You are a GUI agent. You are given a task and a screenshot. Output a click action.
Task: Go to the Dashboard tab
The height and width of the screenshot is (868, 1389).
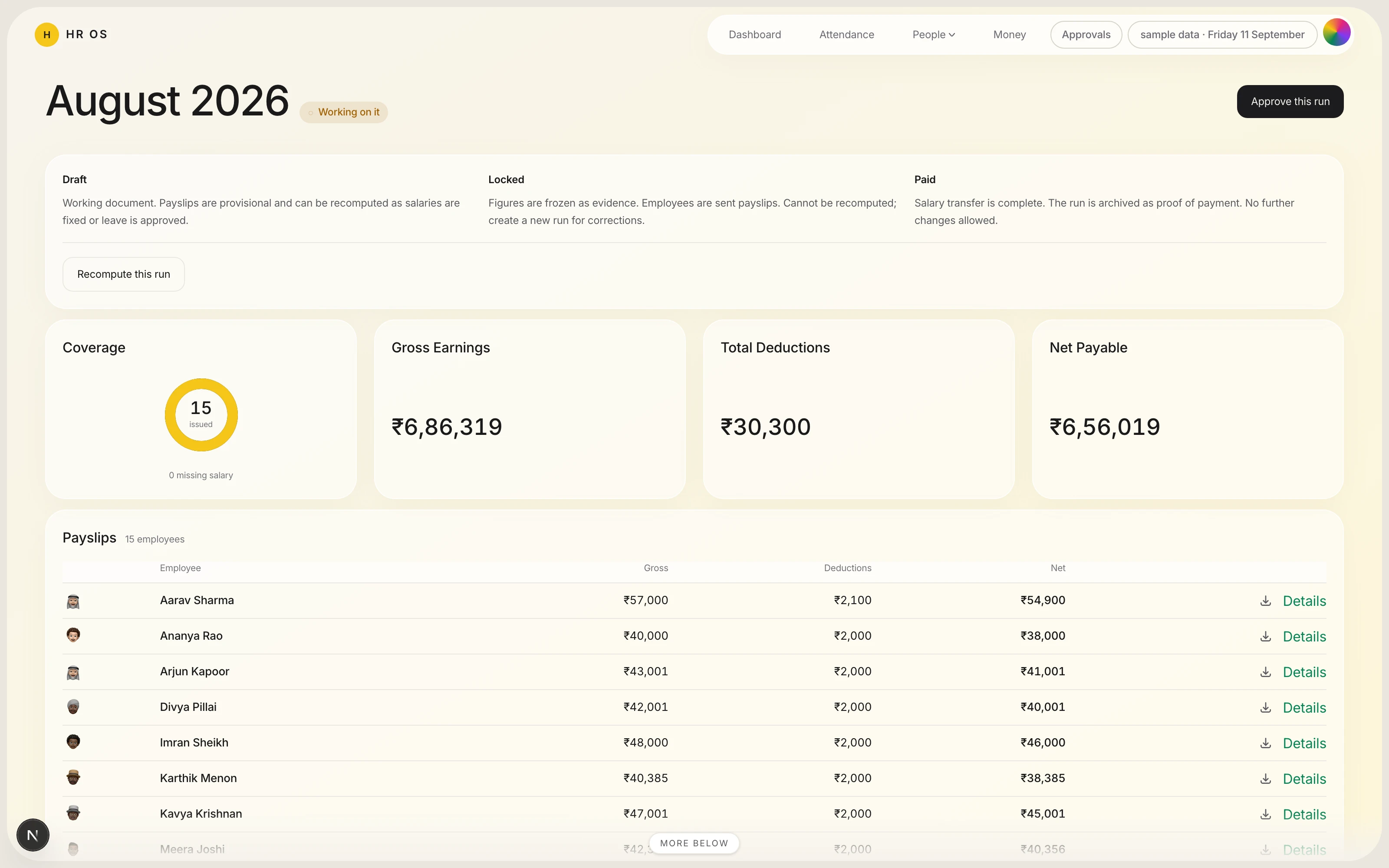tap(754, 34)
